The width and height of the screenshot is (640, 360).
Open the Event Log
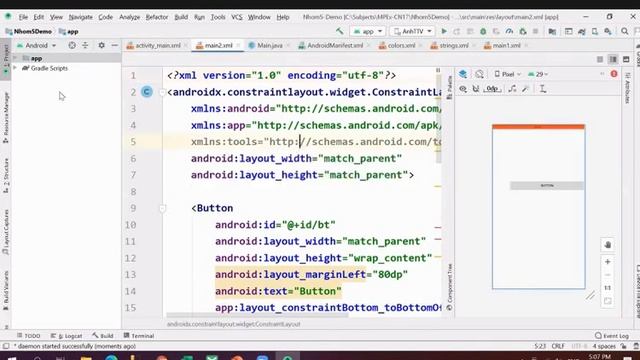pos(612,336)
